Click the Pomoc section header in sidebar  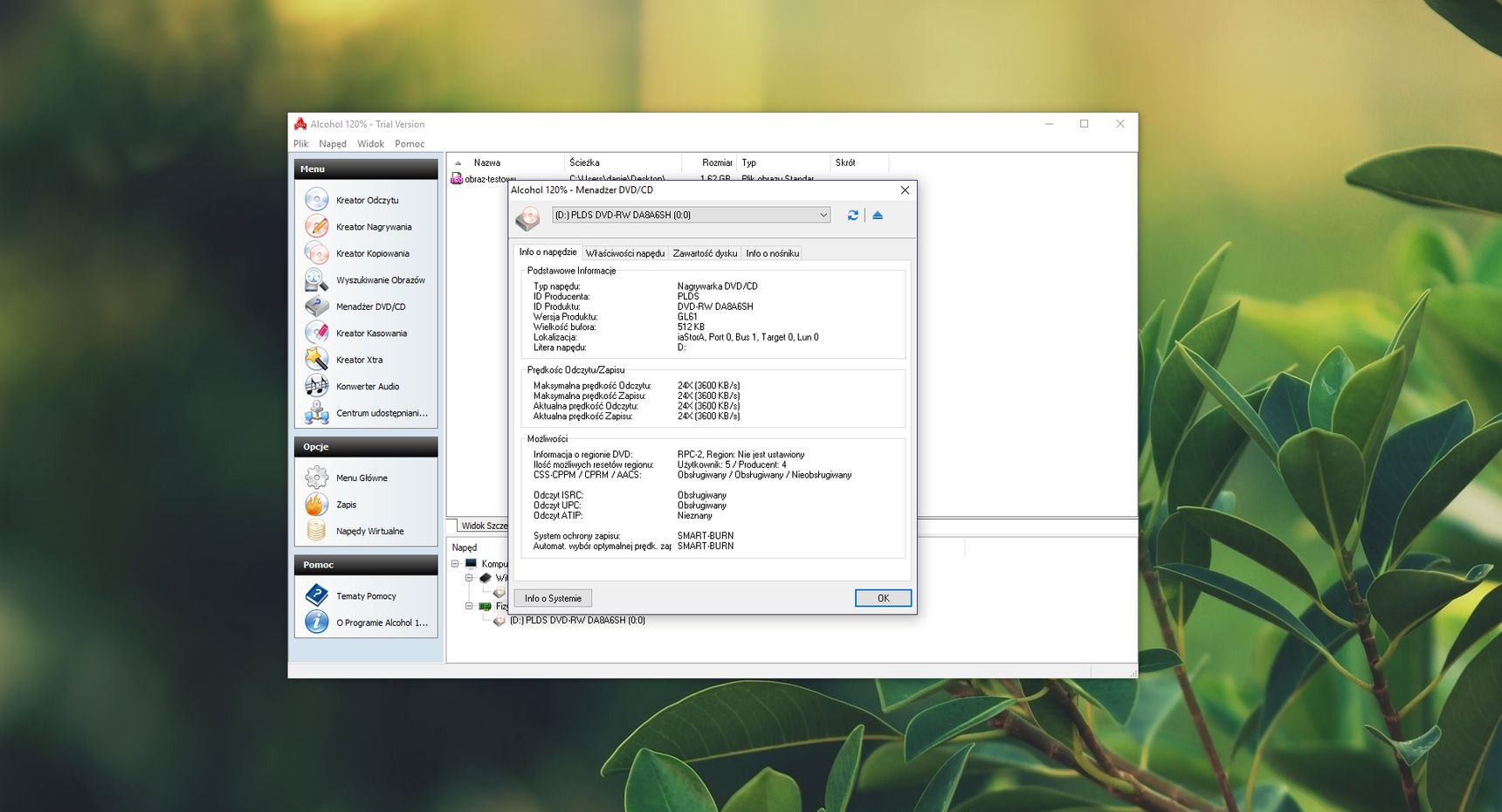366,565
